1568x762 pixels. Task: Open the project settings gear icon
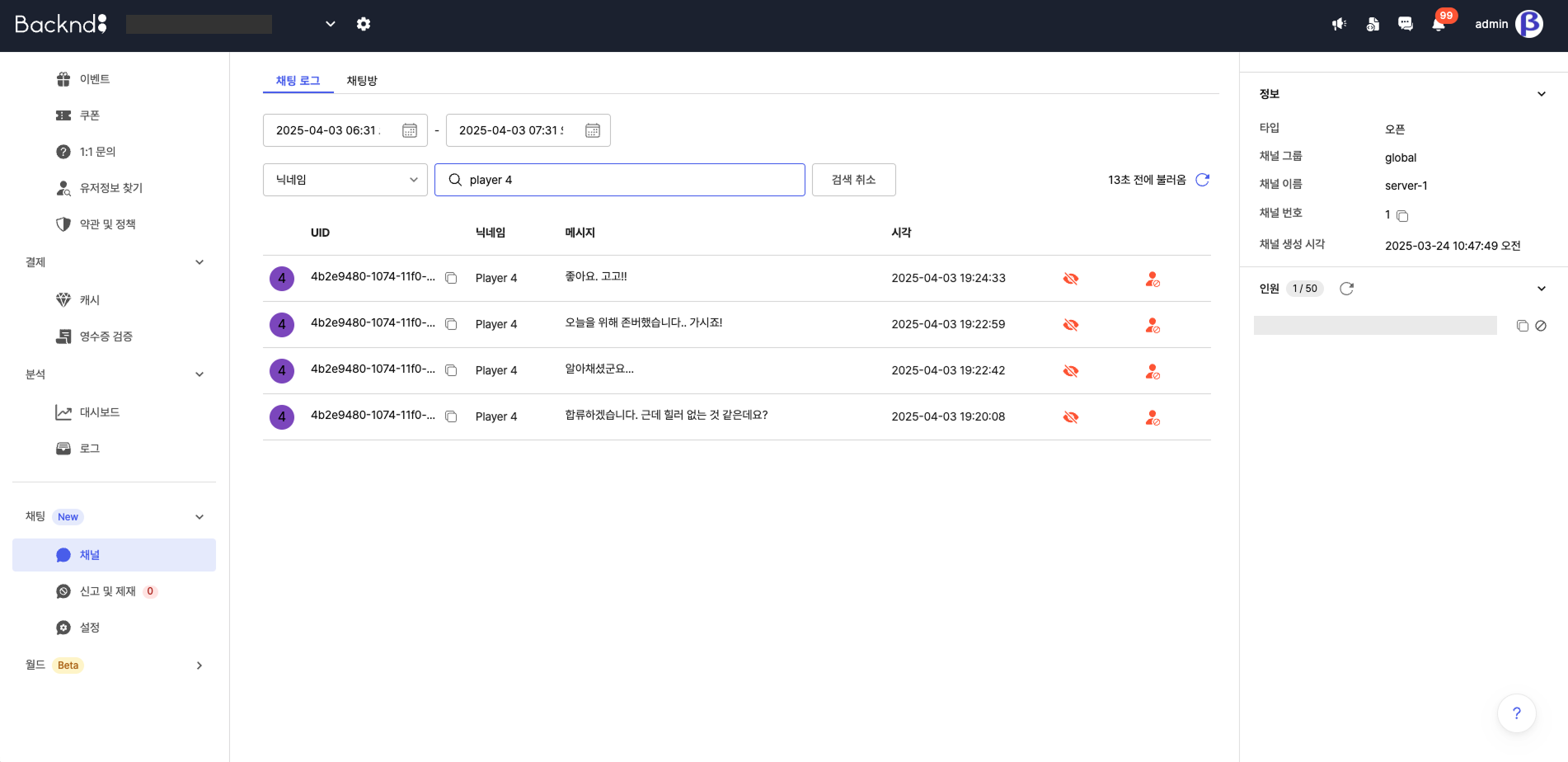[364, 24]
